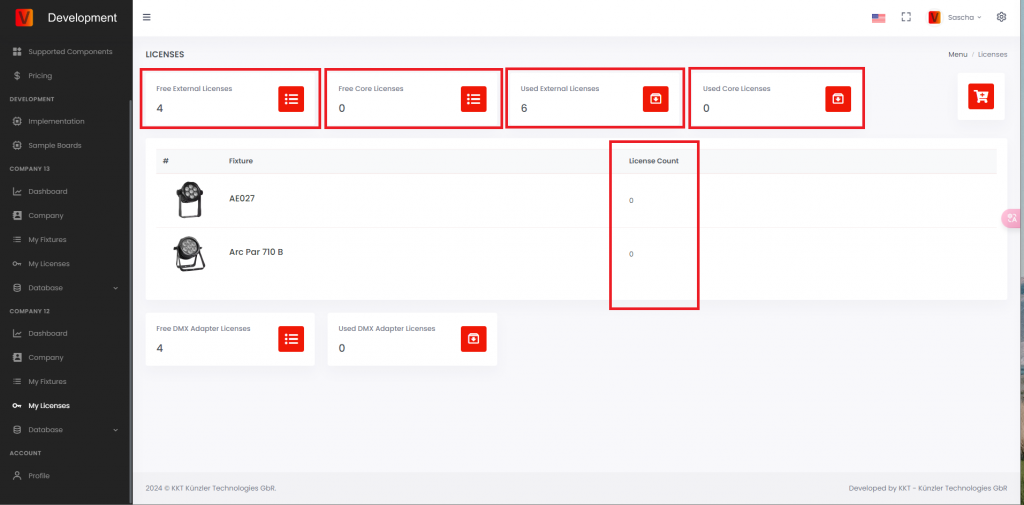The height and width of the screenshot is (505, 1024).
Task: Click the Used External Licenses icon
Action: click(x=655, y=98)
